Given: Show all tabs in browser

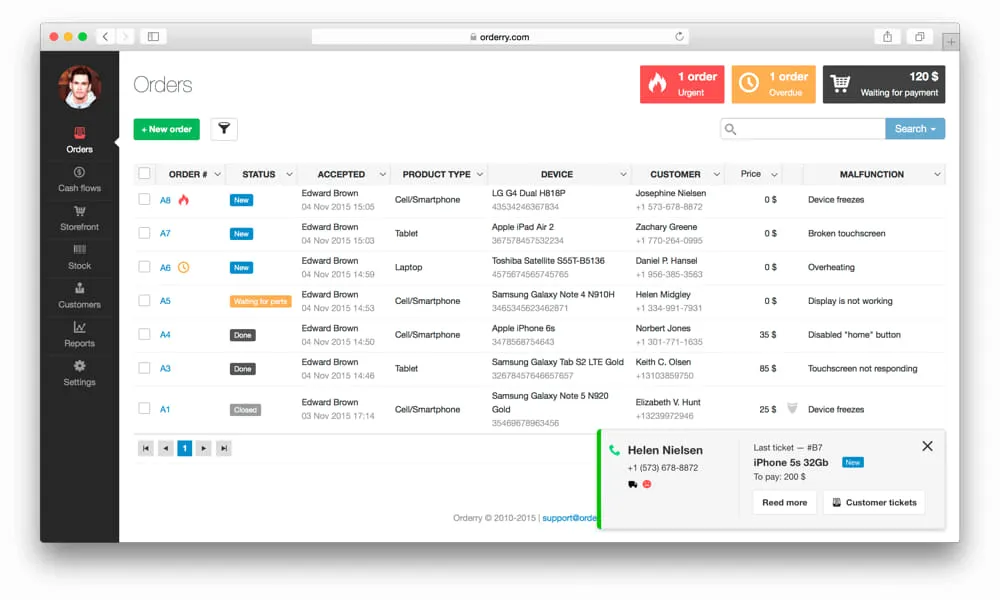Looking at the screenshot, I should (920, 36).
